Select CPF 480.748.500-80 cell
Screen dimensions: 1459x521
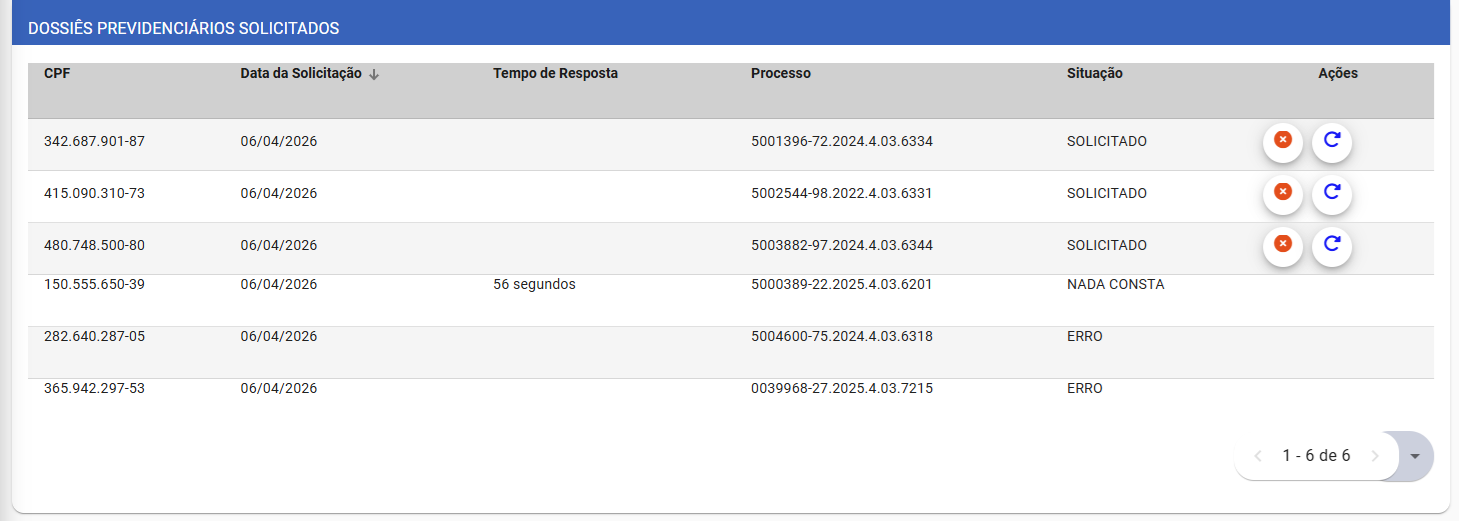pos(94,245)
